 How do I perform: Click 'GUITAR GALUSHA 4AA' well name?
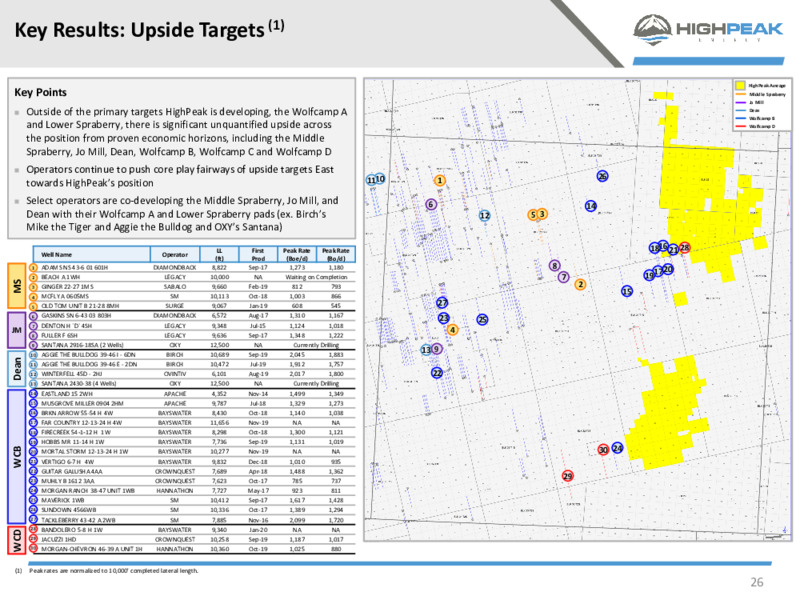[72, 471]
